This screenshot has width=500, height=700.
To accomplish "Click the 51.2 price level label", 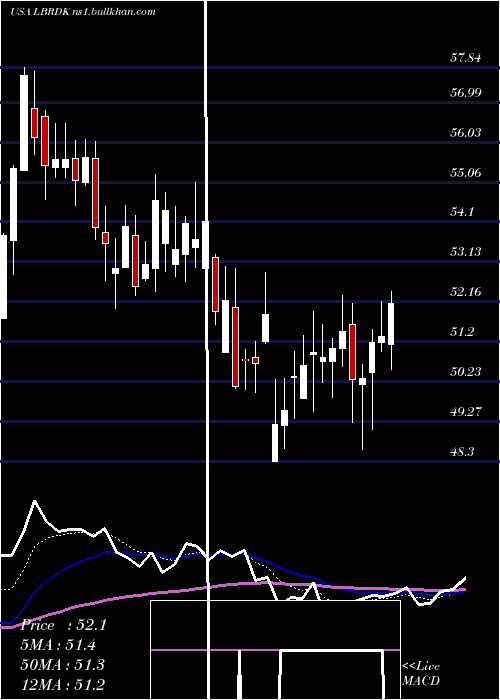I will point(462,331).
